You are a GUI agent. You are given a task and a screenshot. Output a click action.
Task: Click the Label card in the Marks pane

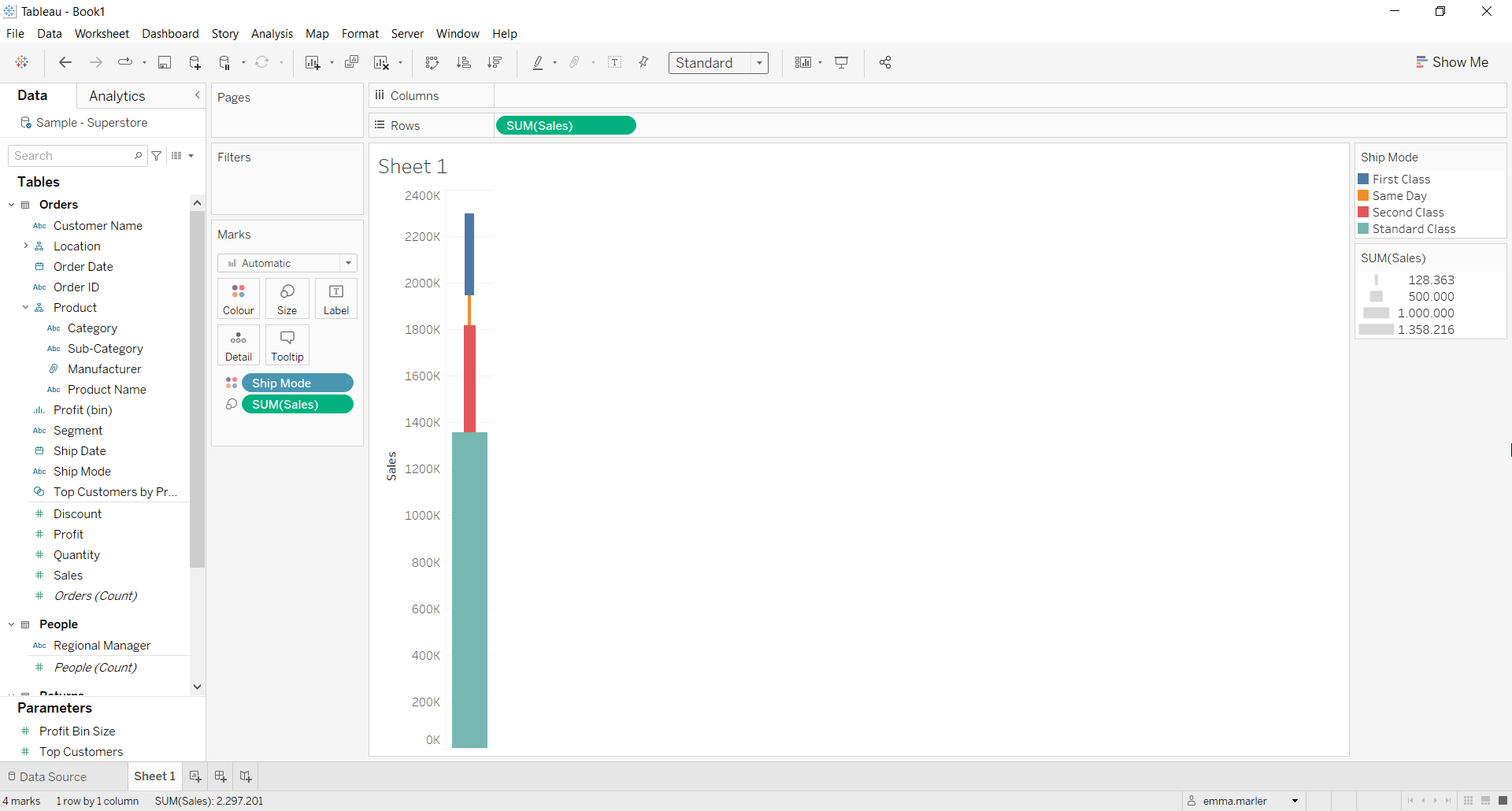click(x=335, y=298)
